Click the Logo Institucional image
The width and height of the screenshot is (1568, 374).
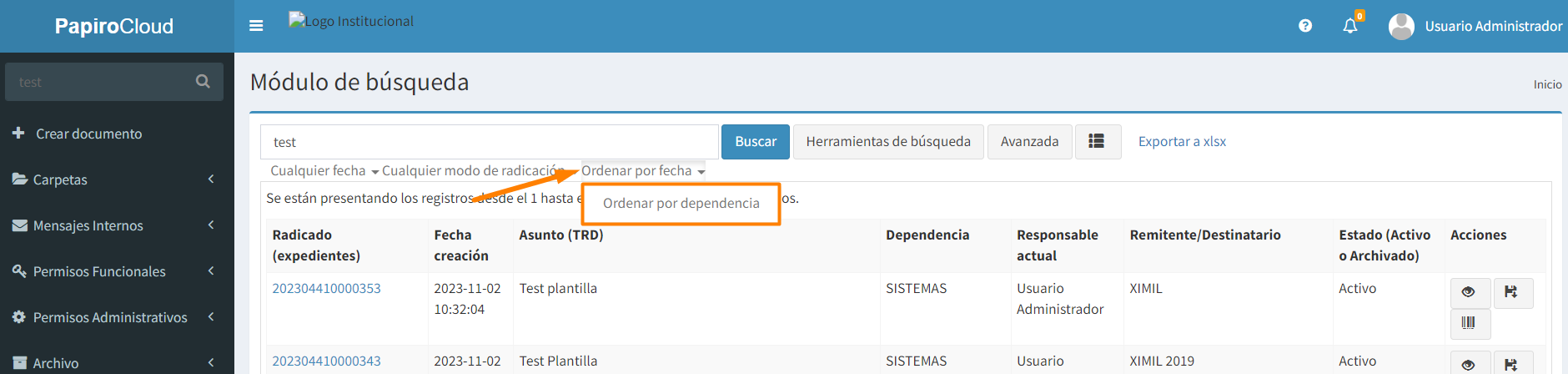click(x=351, y=21)
